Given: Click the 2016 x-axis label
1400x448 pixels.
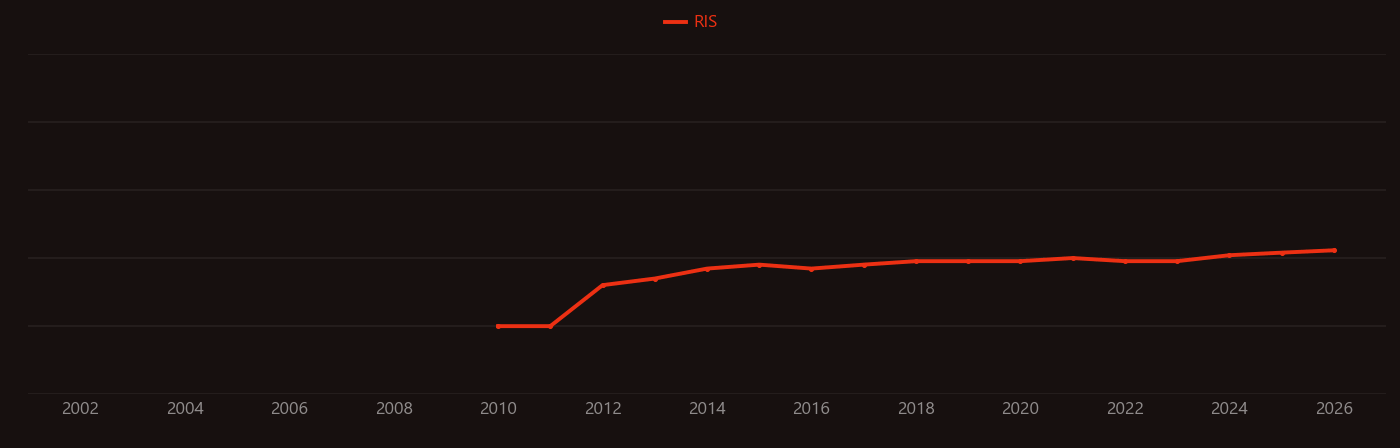Looking at the screenshot, I should [x=811, y=409].
